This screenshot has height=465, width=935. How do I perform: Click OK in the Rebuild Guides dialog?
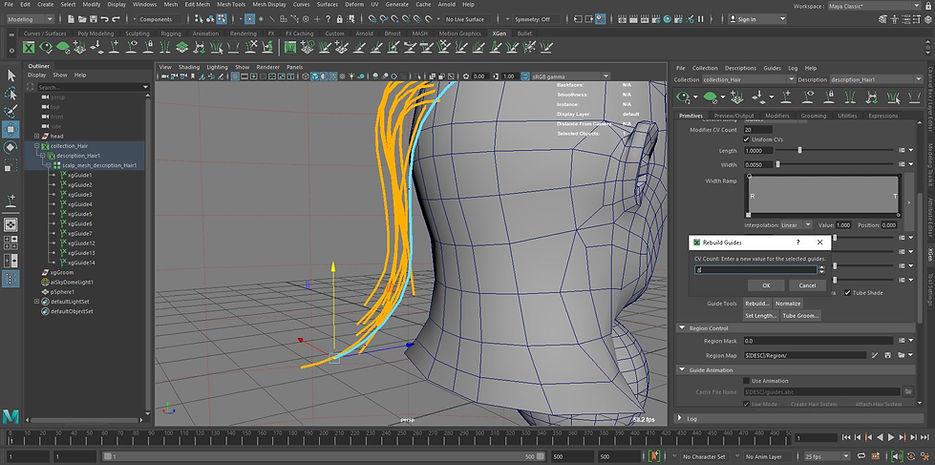point(766,286)
